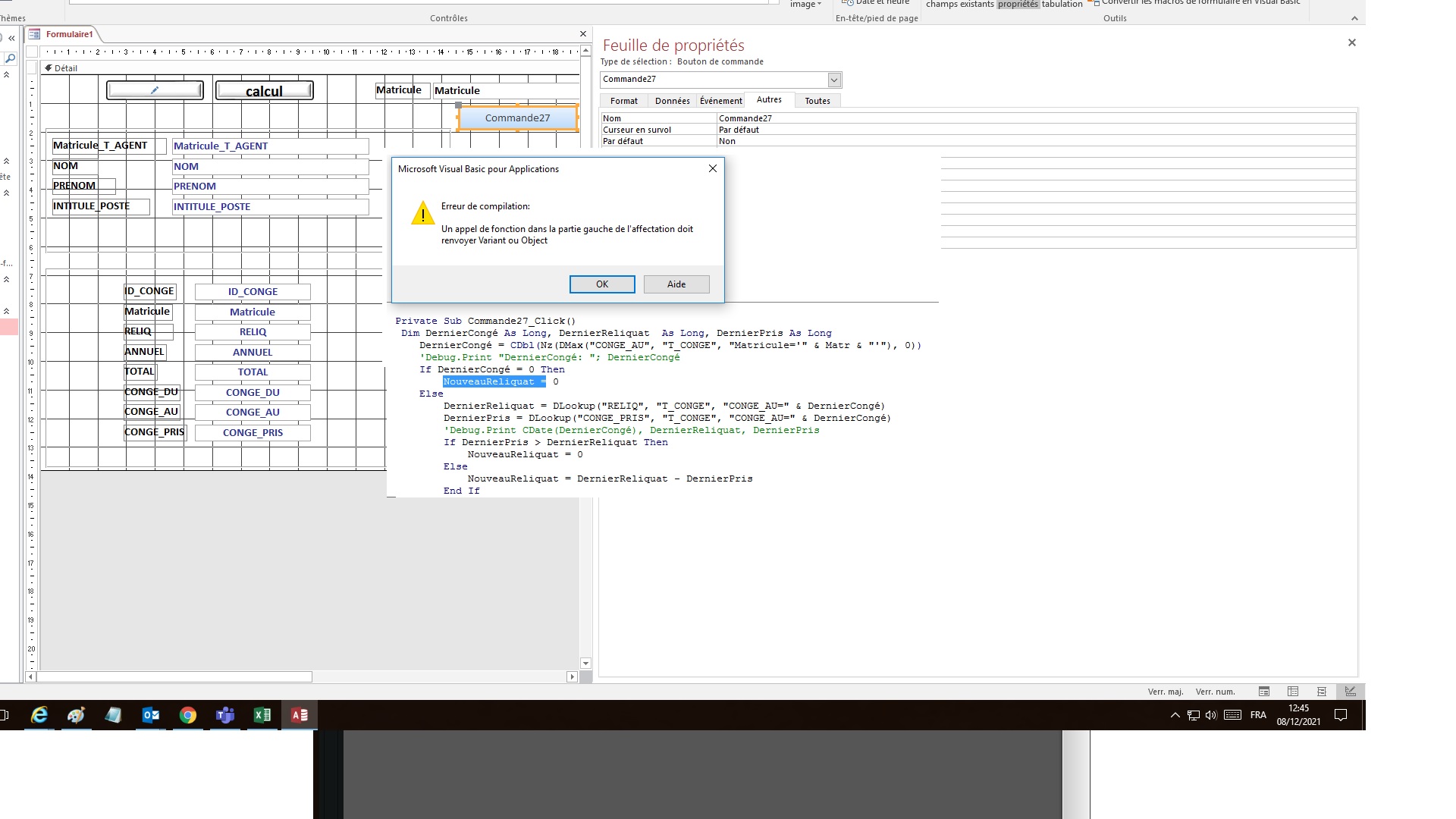Click the network icon in system tray

pyautogui.click(x=1194, y=715)
